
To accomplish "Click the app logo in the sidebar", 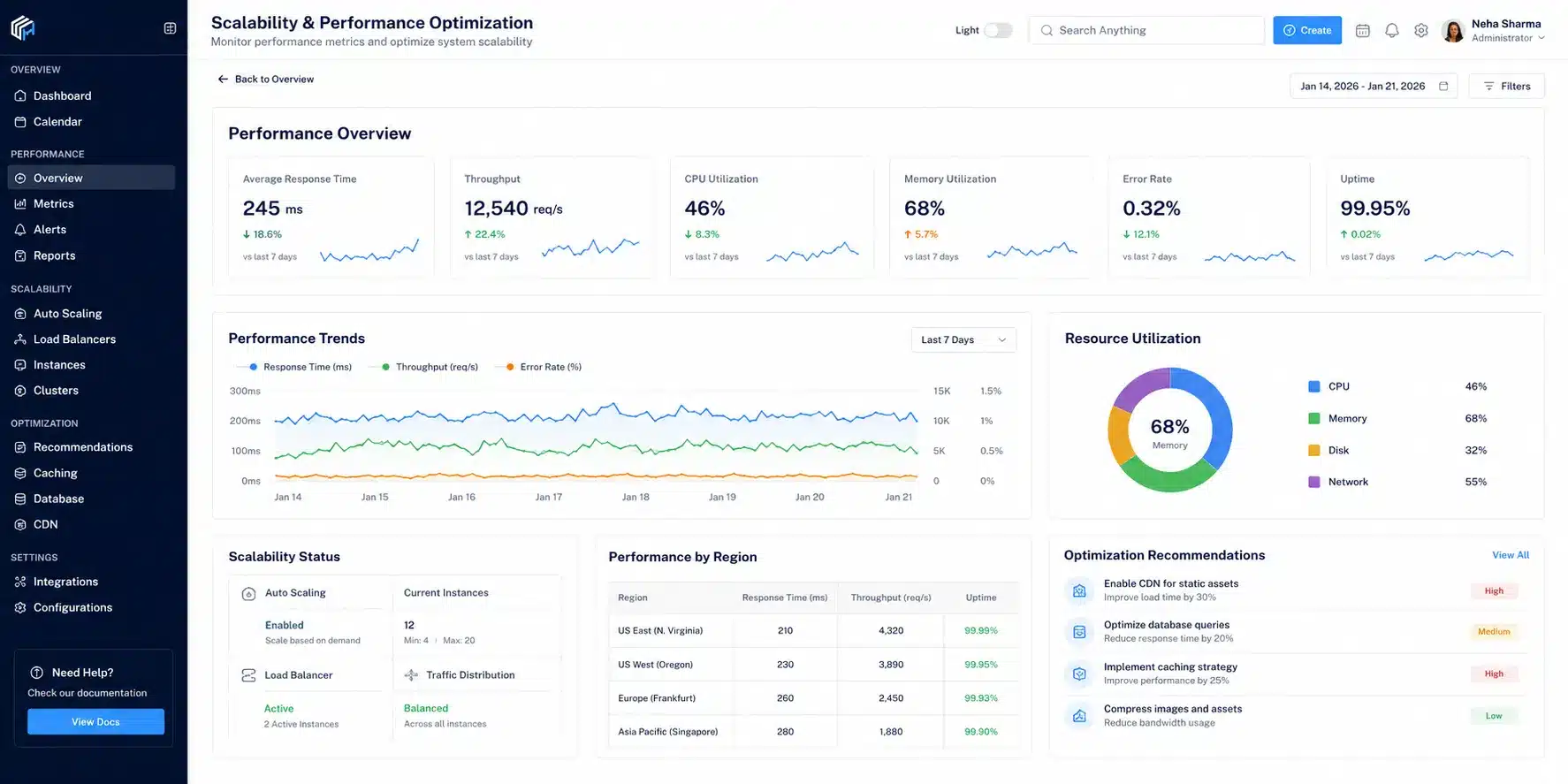I will (x=23, y=28).
